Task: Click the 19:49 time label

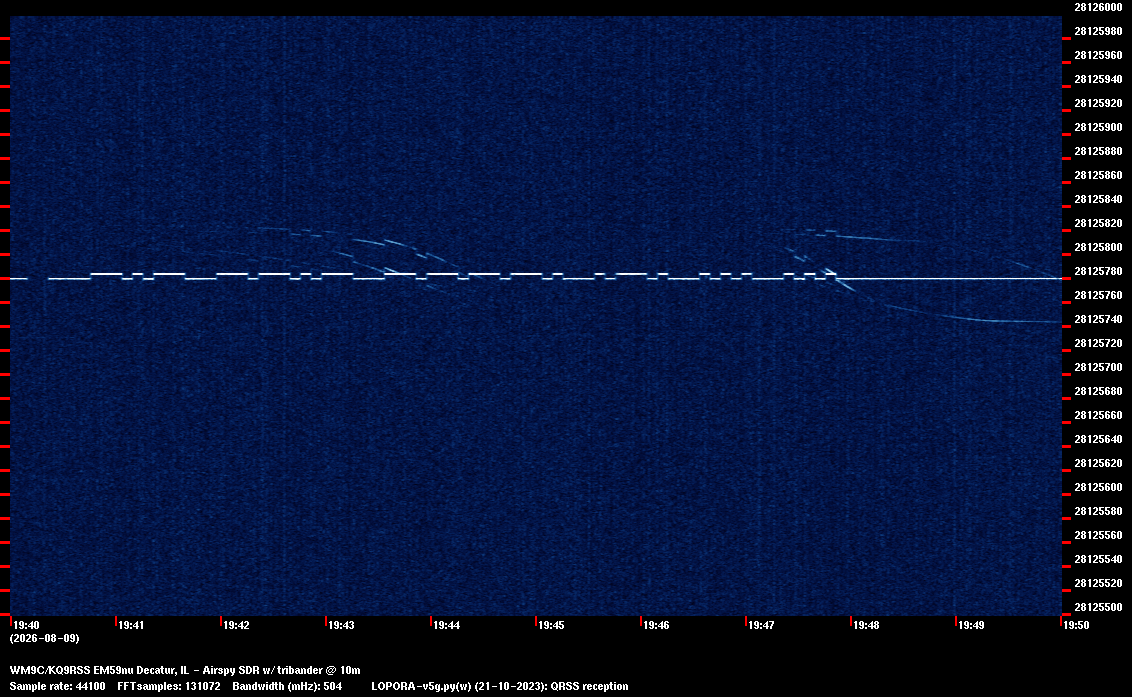Action: point(971,625)
